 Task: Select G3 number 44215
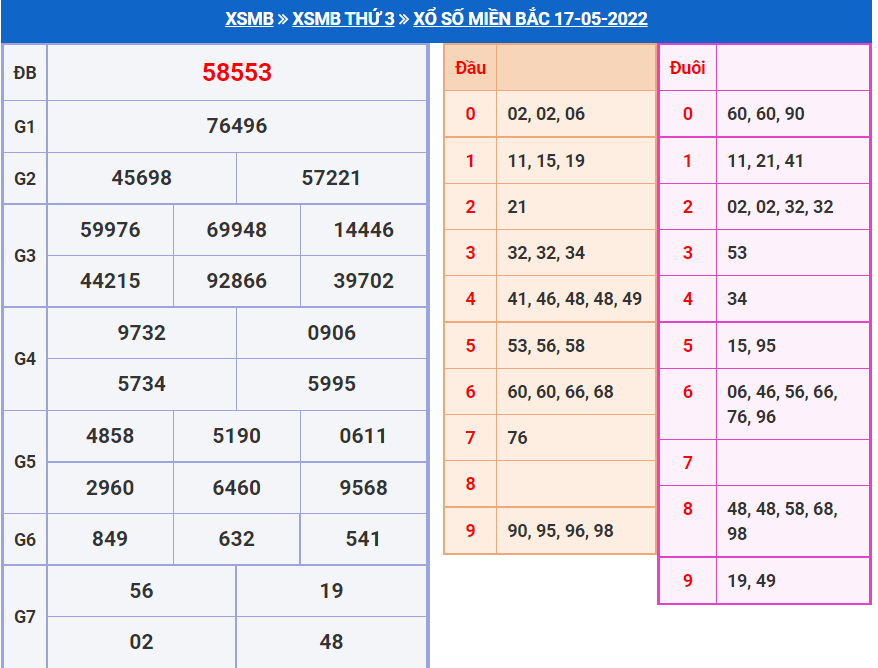(x=110, y=281)
